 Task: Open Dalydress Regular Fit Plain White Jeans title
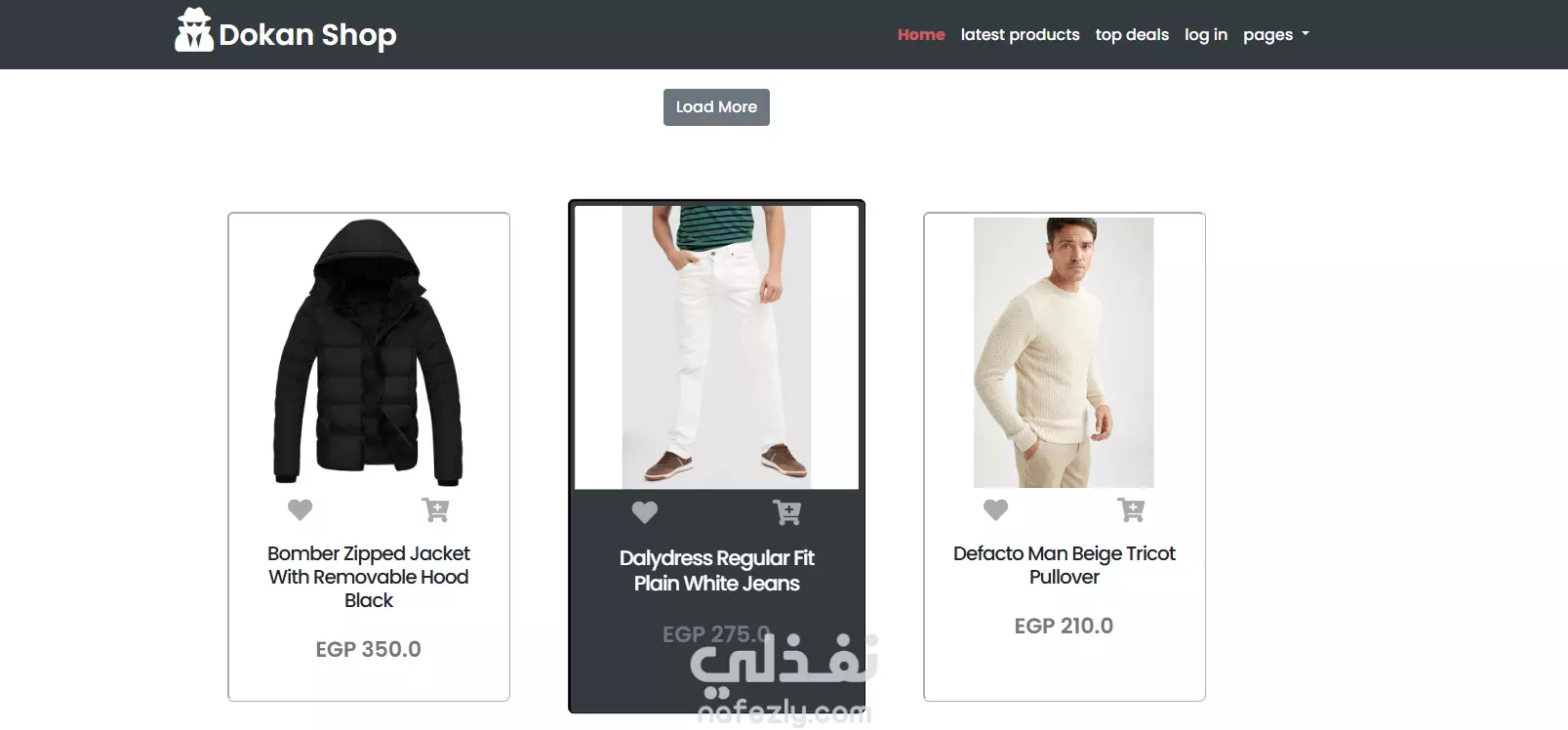[716, 571]
